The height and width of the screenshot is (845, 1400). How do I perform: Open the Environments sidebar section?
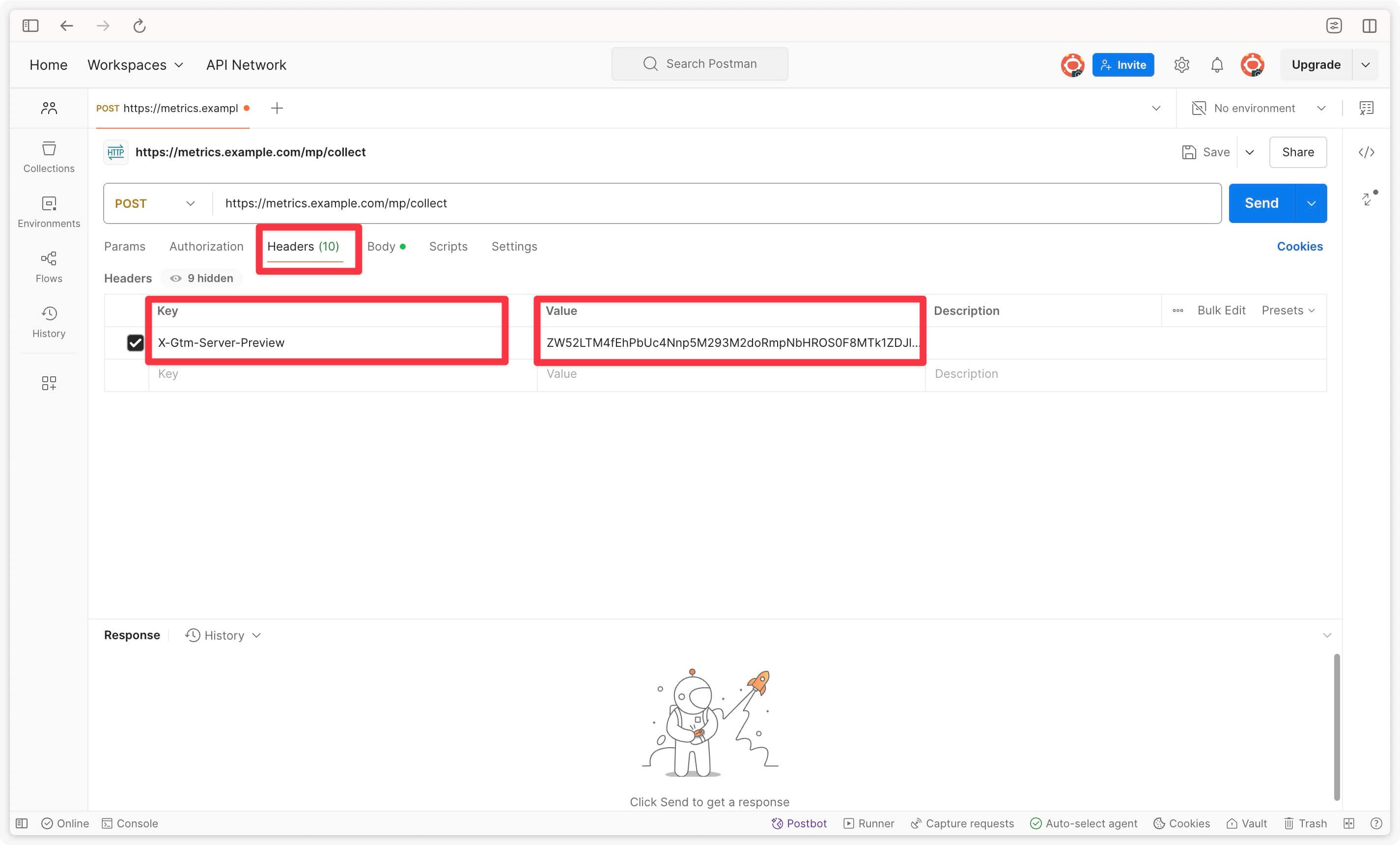click(49, 212)
